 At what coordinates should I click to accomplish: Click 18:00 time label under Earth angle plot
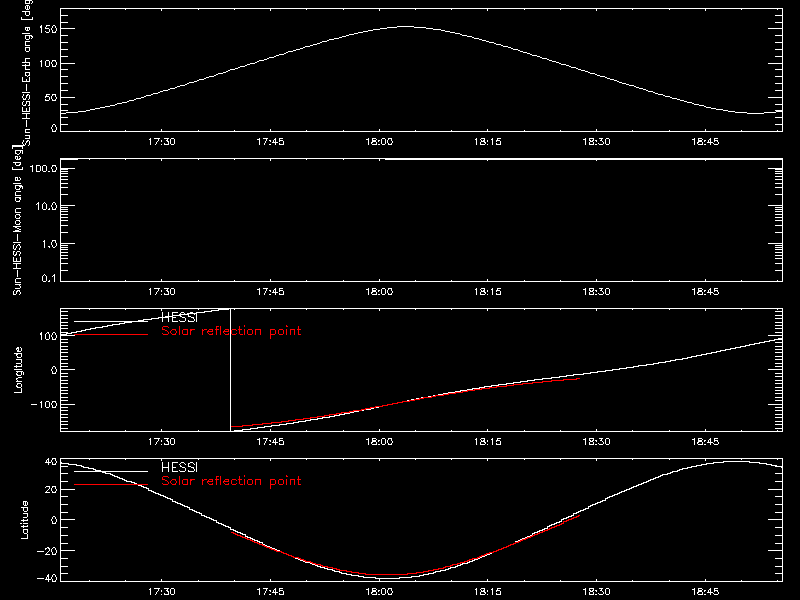pos(379,142)
